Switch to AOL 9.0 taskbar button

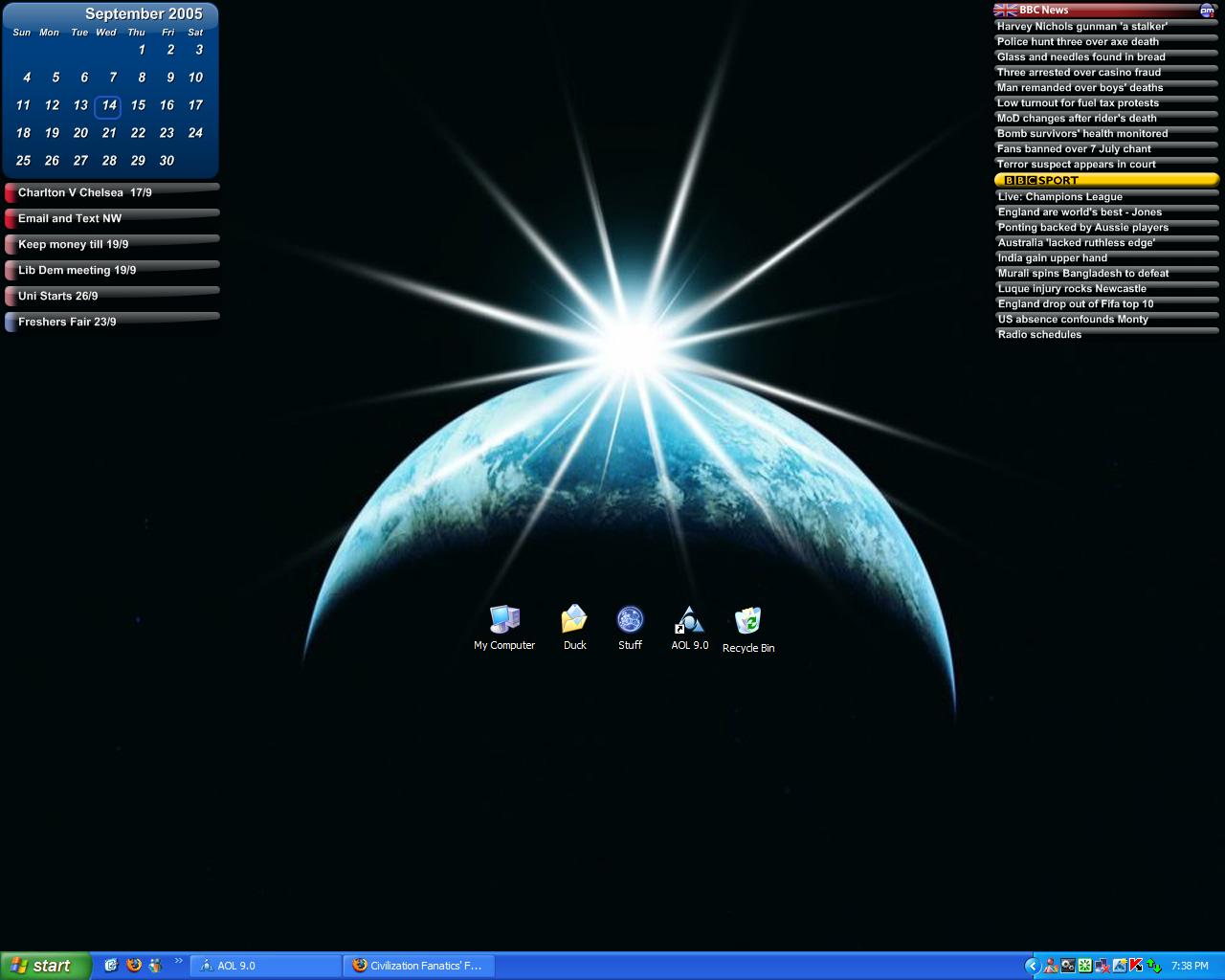pyautogui.click(x=266, y=966)
